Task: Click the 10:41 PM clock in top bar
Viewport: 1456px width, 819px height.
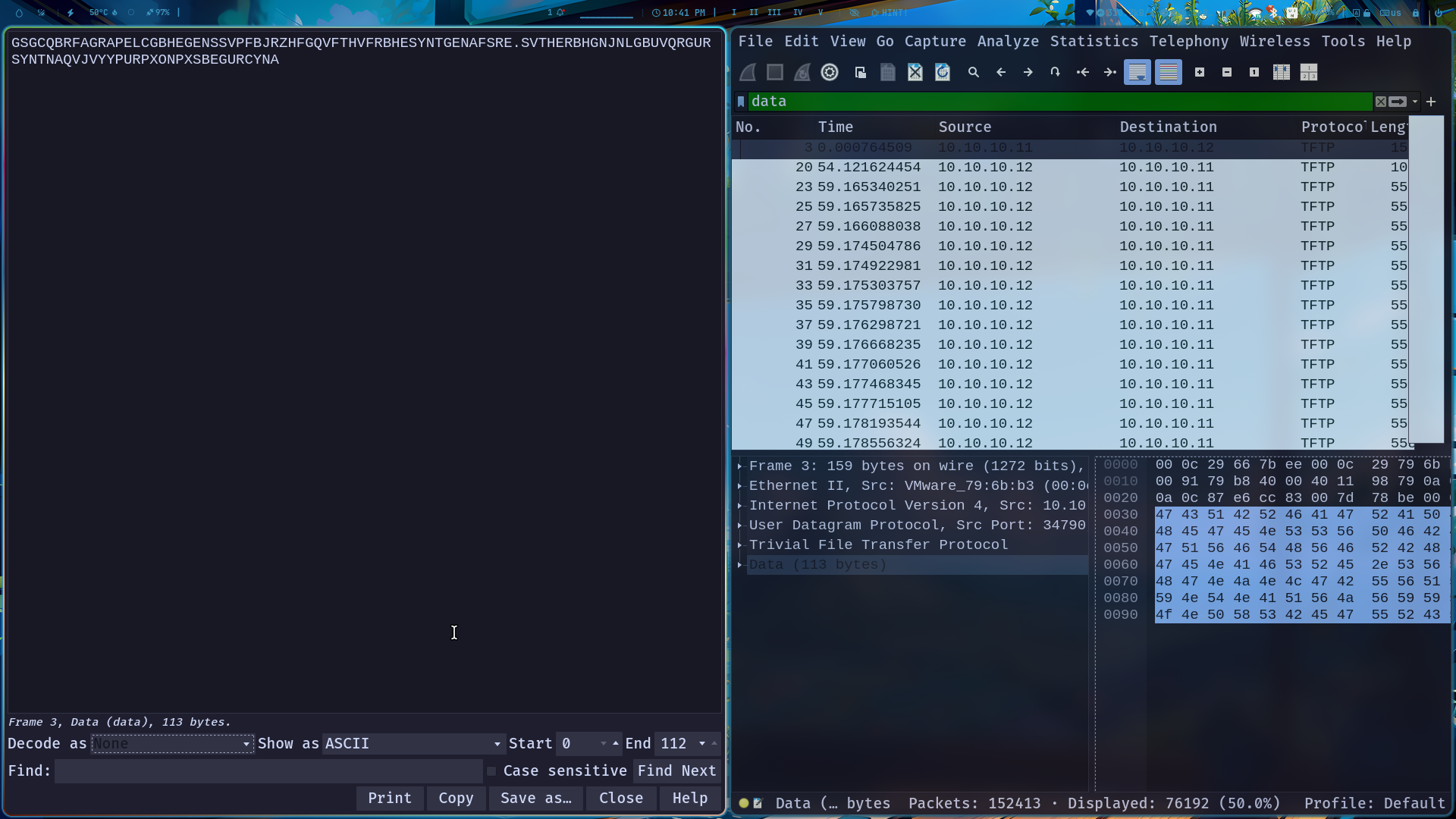Action: pos(679,13)
